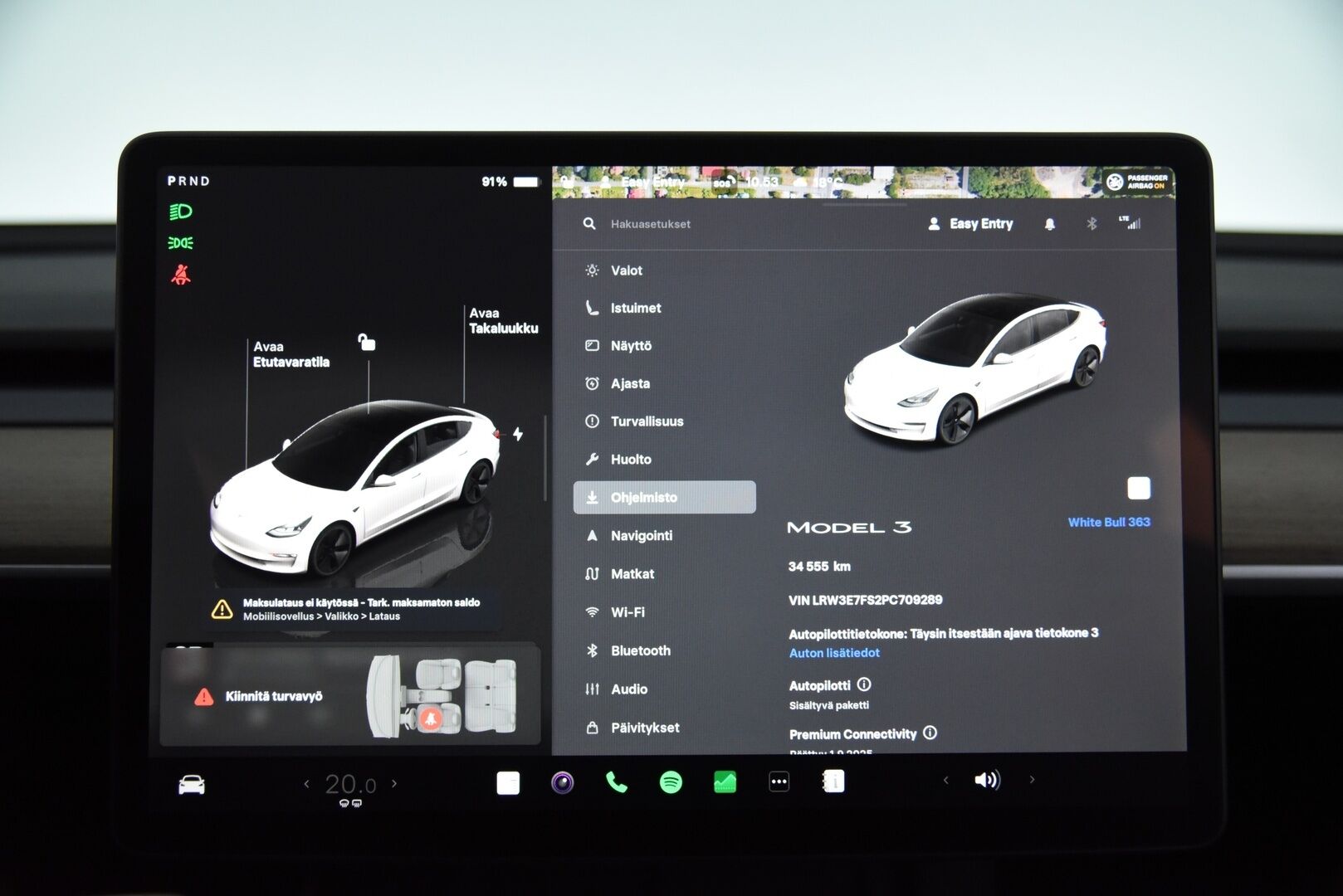This screenshot has height=896, width=1343.
Task: Tap the low beam headlight indicator icon
Action: (x=181, y=212)
